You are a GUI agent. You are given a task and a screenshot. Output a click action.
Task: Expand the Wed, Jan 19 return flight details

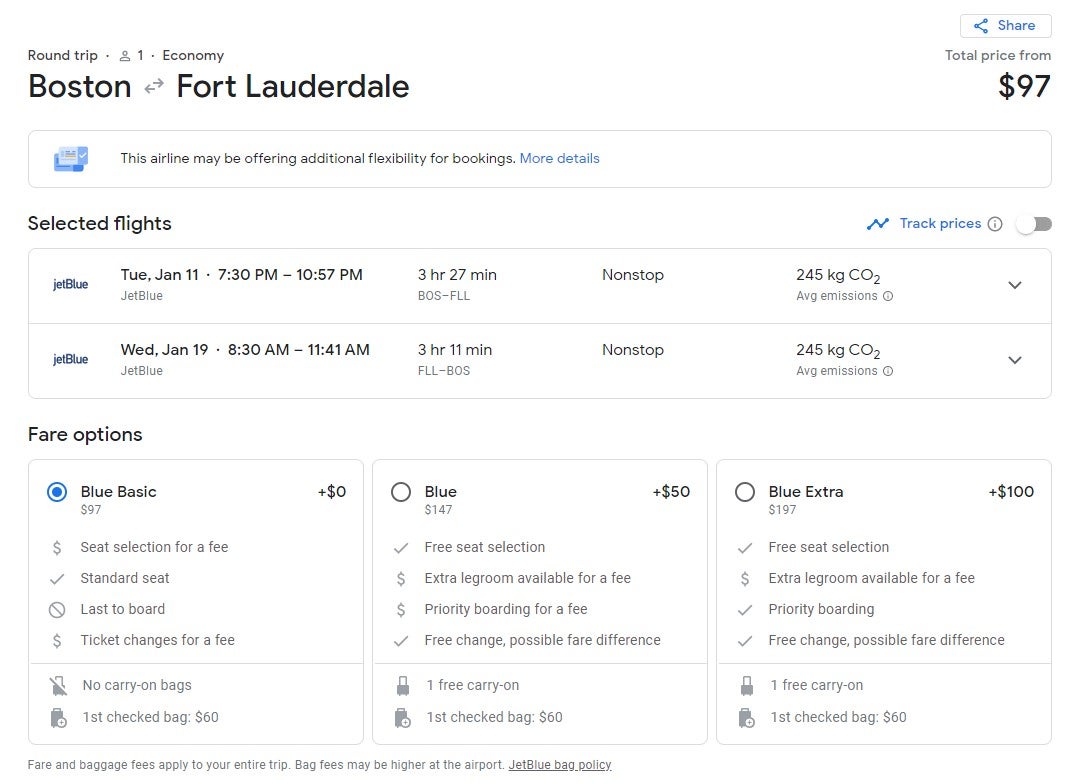tap(1015, 361)
